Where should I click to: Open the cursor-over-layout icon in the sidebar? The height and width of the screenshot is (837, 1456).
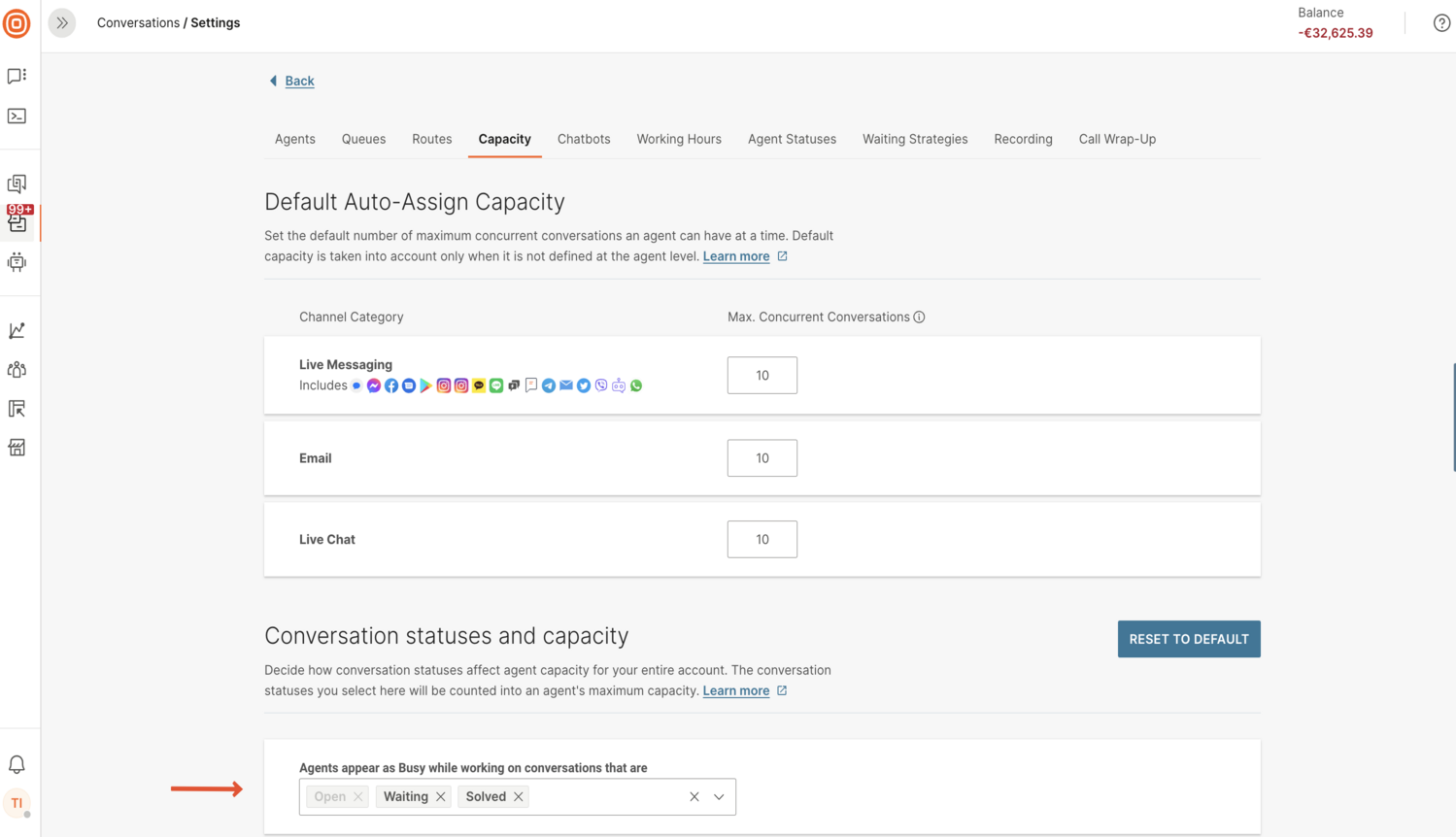click(17, 409)
